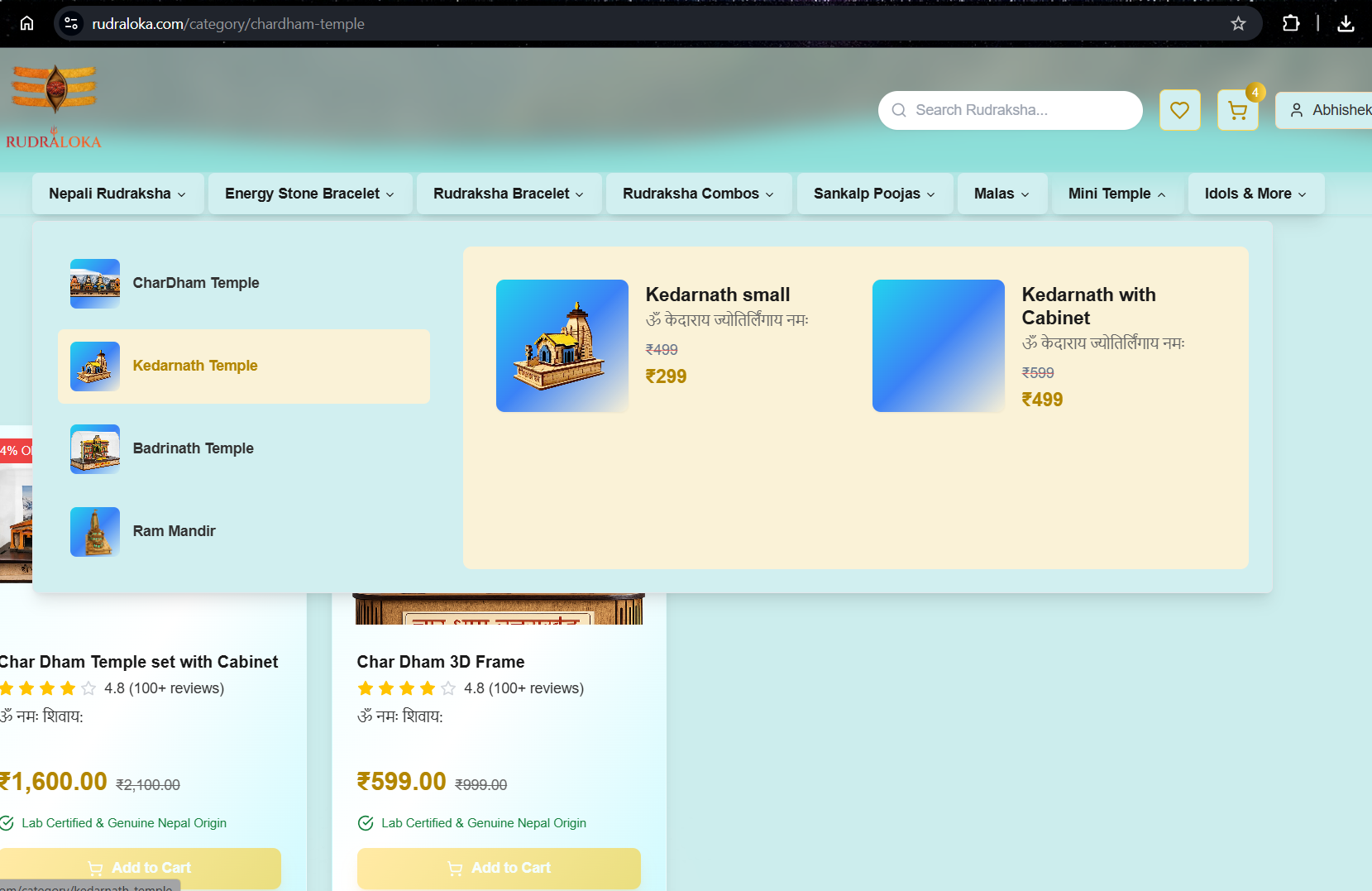
Task: Click the CharDham Temple thumbnail icon
Action: (x=95, y=284)
